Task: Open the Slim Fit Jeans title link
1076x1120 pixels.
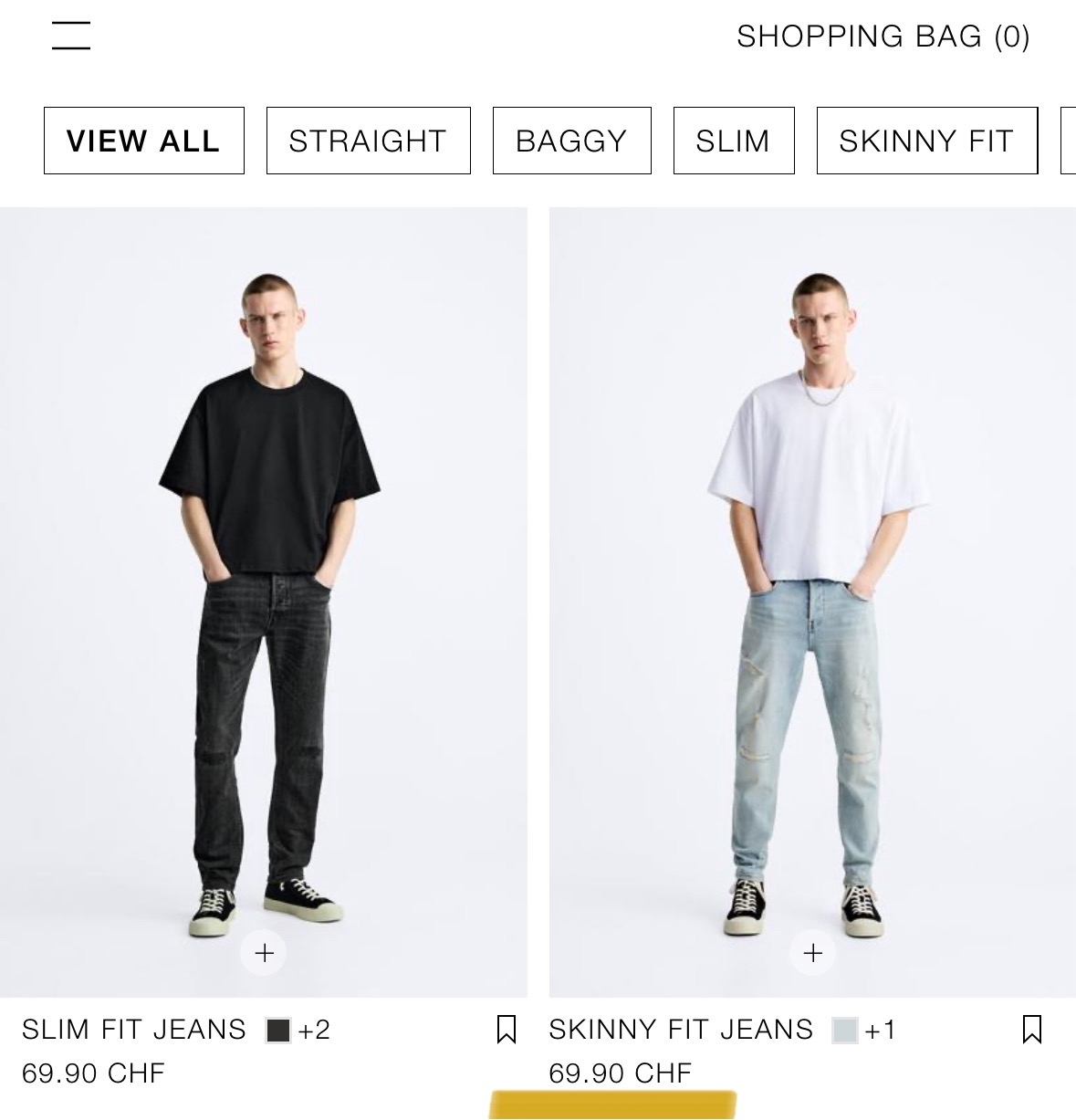Action: point(134,1030)
